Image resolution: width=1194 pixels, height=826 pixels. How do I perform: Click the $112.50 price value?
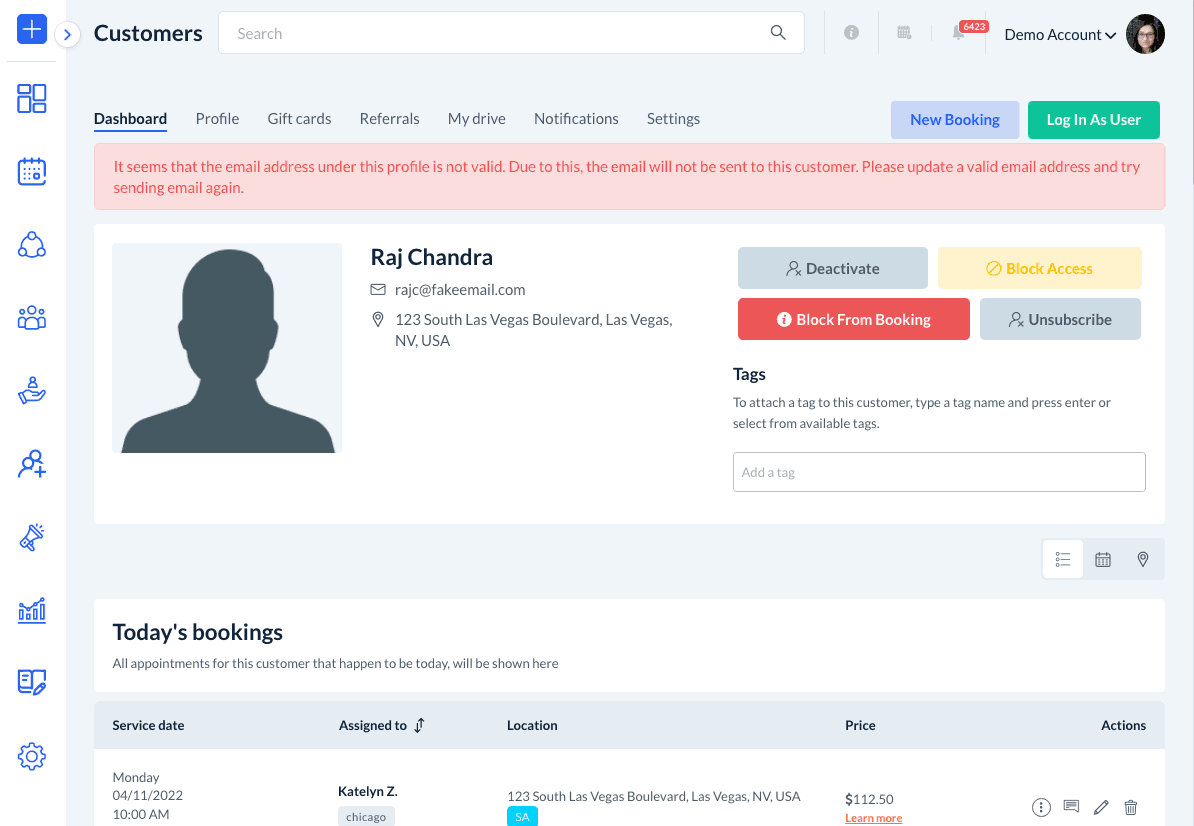869,799
